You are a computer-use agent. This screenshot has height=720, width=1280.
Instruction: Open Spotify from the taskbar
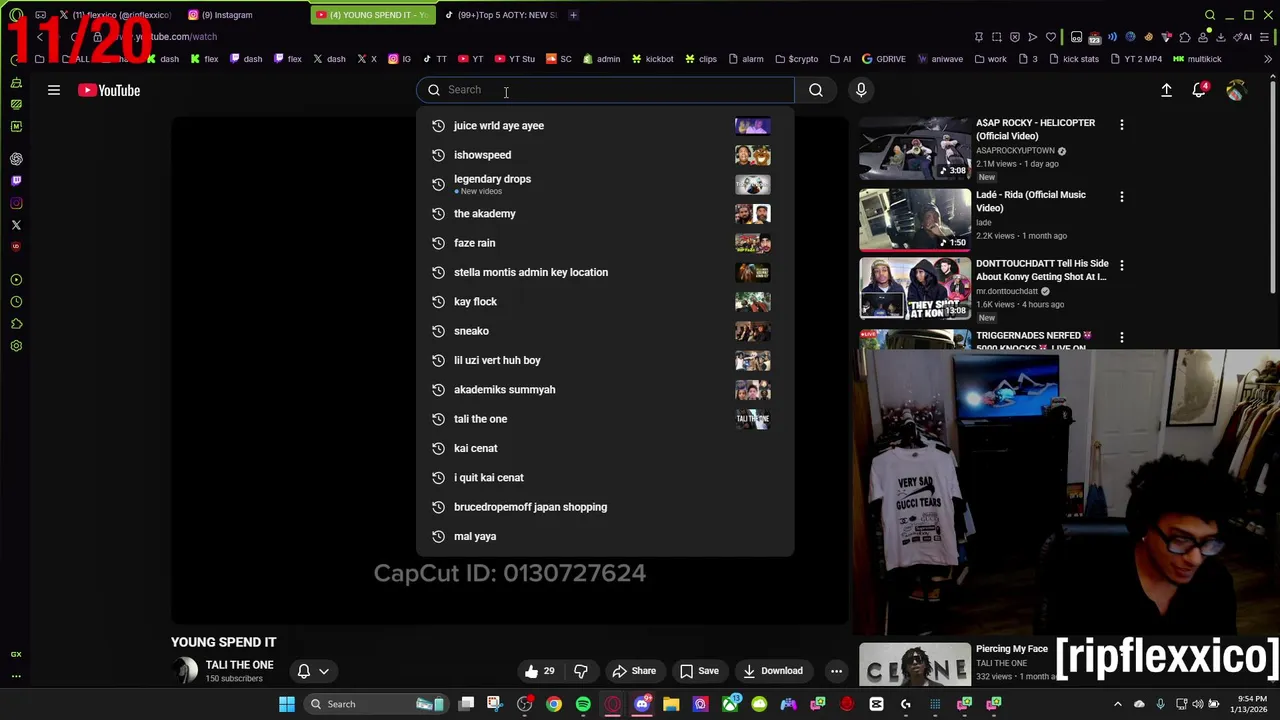583,704
